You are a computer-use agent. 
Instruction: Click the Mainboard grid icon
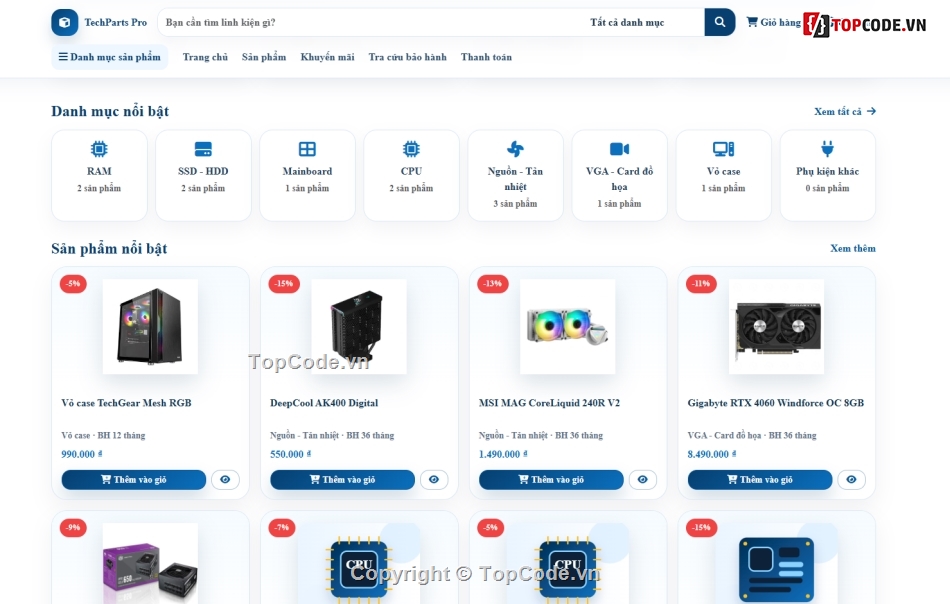pyautogui.click(x=307, y=149)
